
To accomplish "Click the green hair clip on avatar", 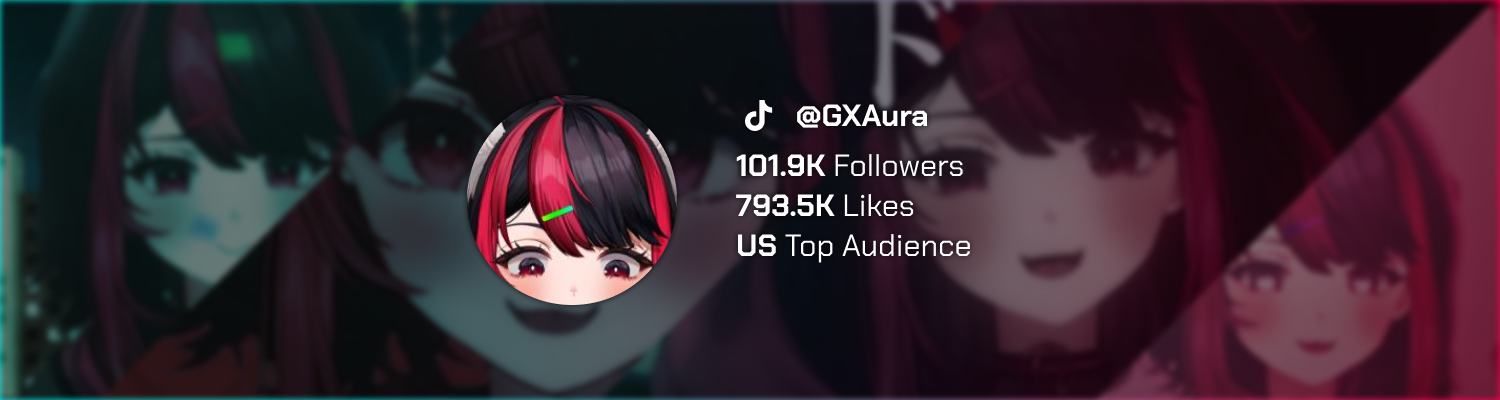I will pos(558,213).
